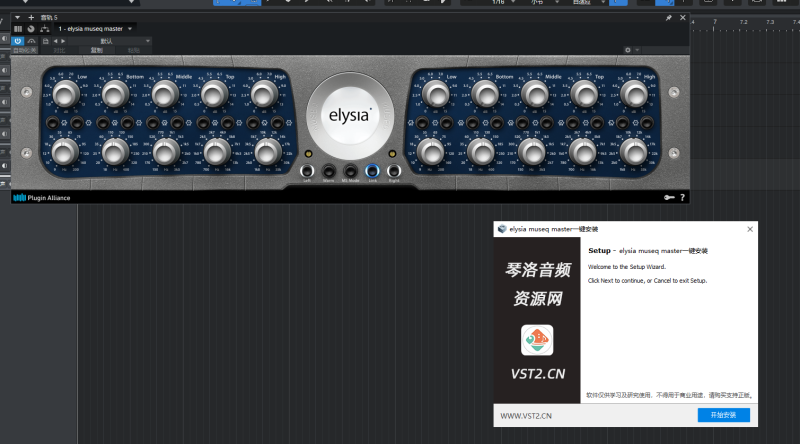Adjust the left channel Low gain knob
The image size is (800, 444).
point(66,95)
